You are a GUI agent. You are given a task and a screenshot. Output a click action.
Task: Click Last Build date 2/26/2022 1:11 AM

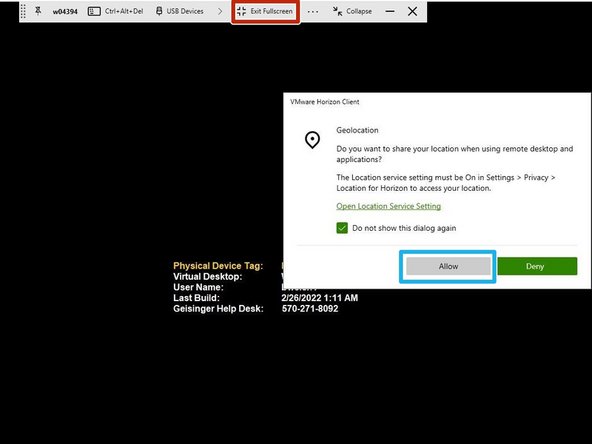point(319,298)
